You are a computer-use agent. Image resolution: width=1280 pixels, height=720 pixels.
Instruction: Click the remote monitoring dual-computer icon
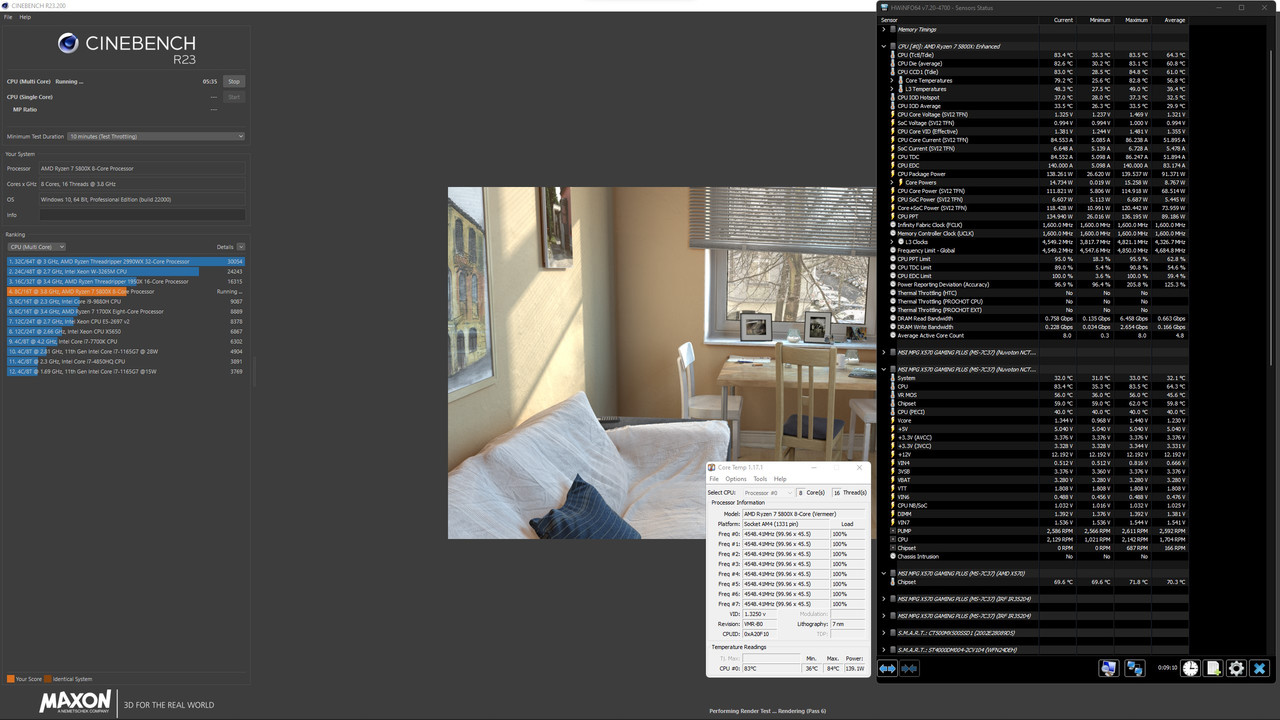coord(1136,667)
